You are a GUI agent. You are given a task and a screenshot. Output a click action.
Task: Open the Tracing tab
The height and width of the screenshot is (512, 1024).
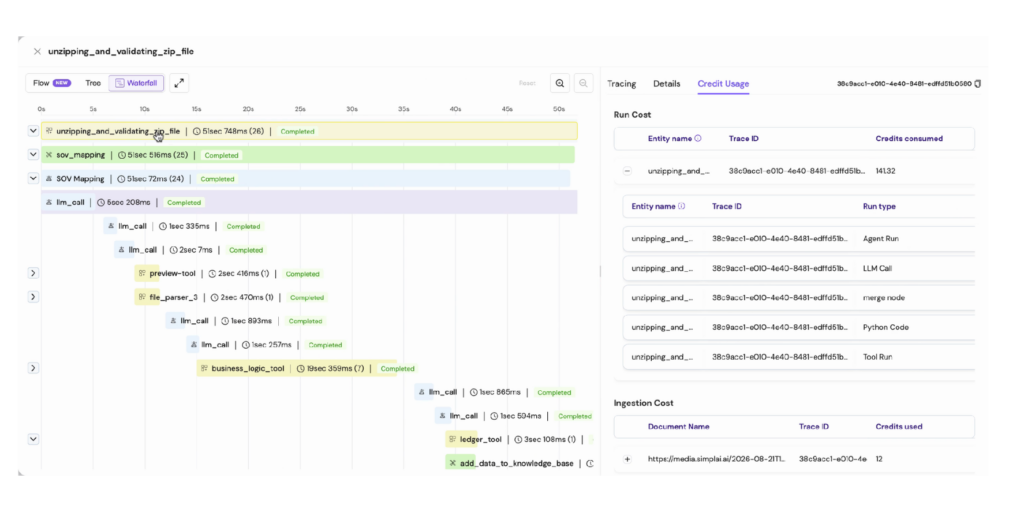click(622, 84)
